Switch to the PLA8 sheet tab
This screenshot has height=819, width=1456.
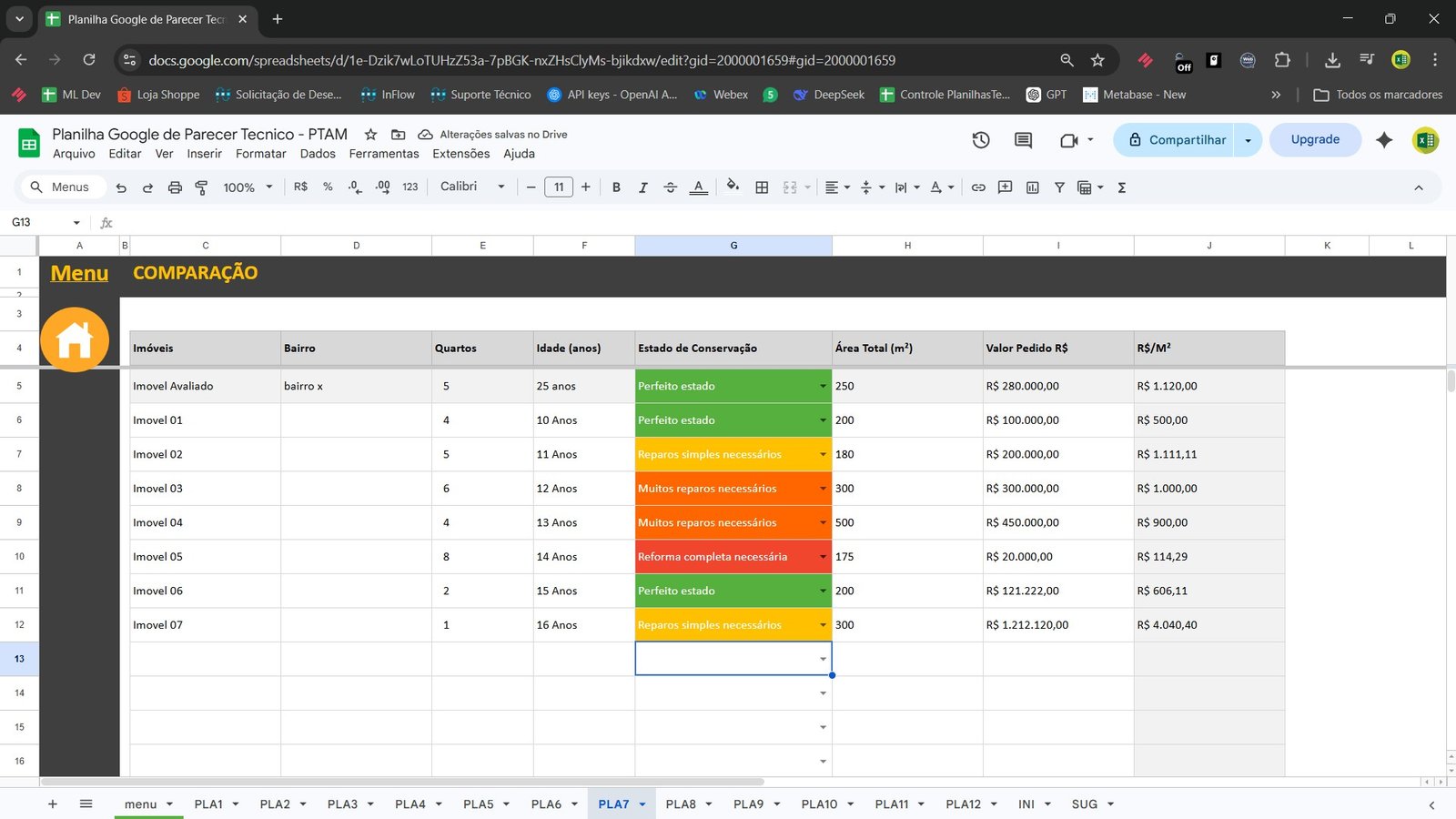(x=680, y=804)
